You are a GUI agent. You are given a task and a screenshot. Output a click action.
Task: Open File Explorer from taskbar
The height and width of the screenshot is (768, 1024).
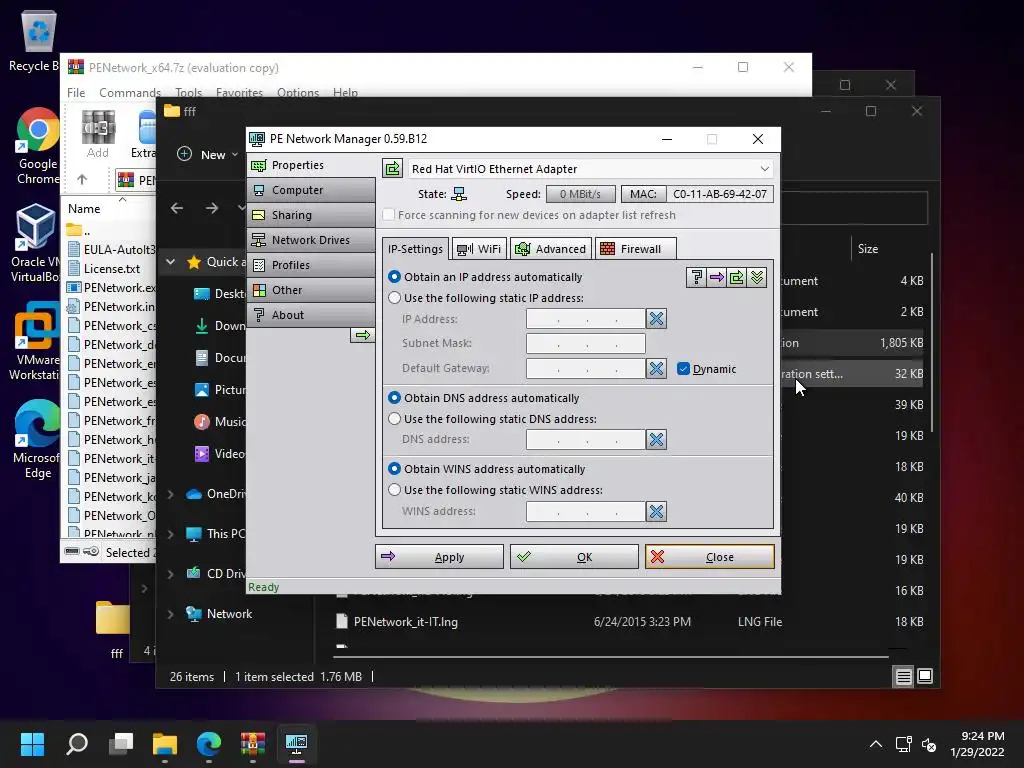165,743
